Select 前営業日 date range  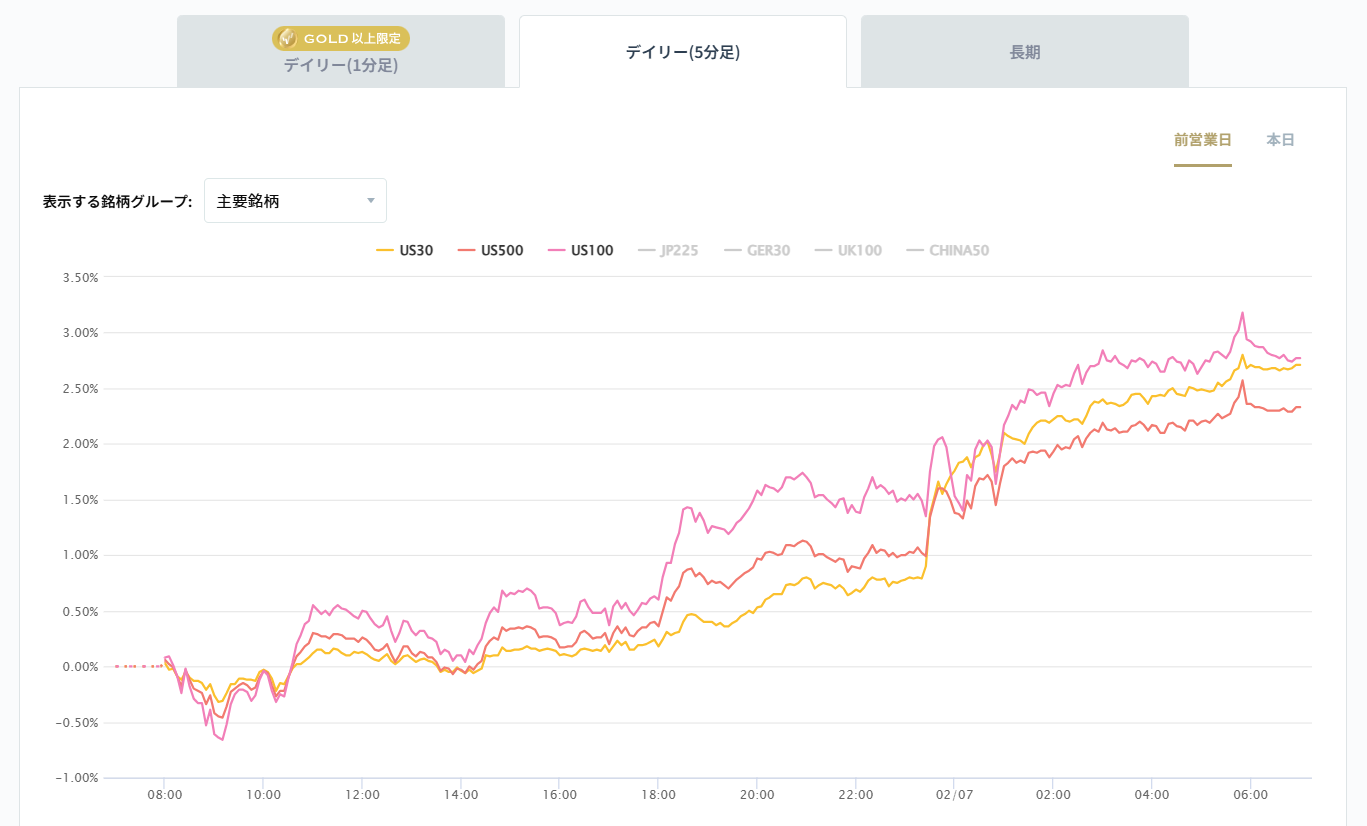click(1202, 140)
